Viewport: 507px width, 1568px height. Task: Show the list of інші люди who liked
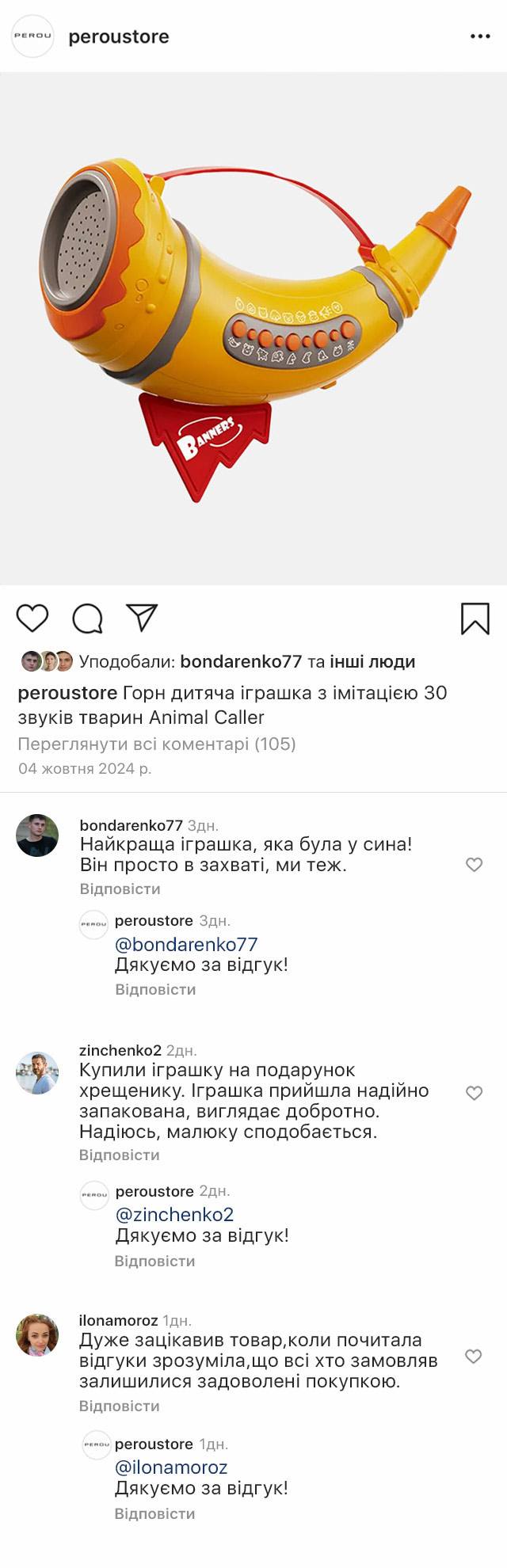point(372,661)
